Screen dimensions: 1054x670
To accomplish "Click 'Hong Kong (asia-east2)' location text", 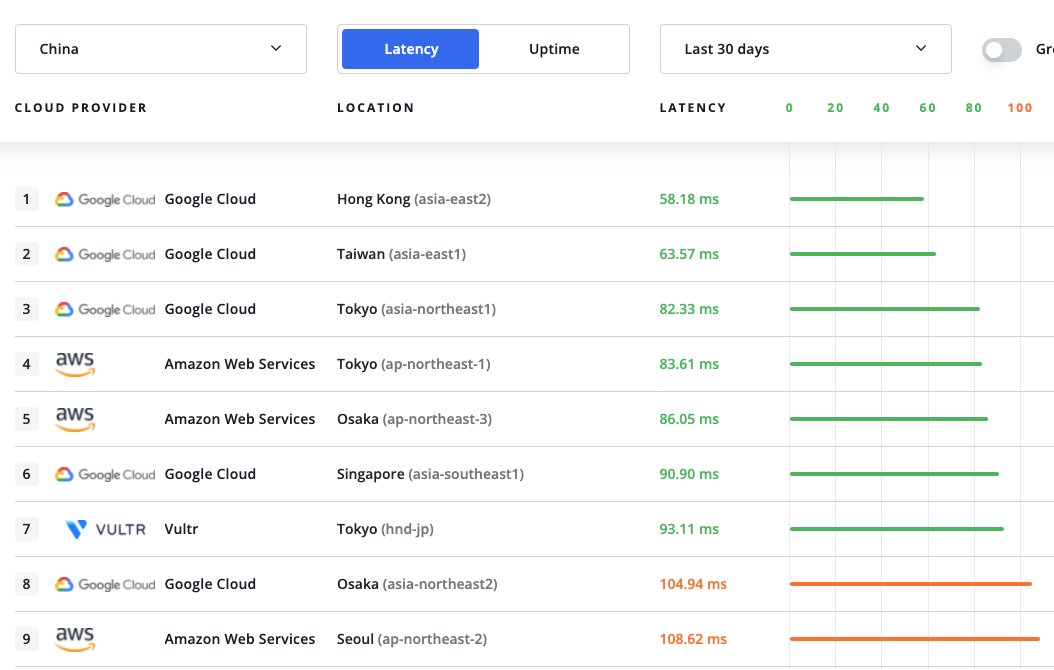I will tap(414, 200).
